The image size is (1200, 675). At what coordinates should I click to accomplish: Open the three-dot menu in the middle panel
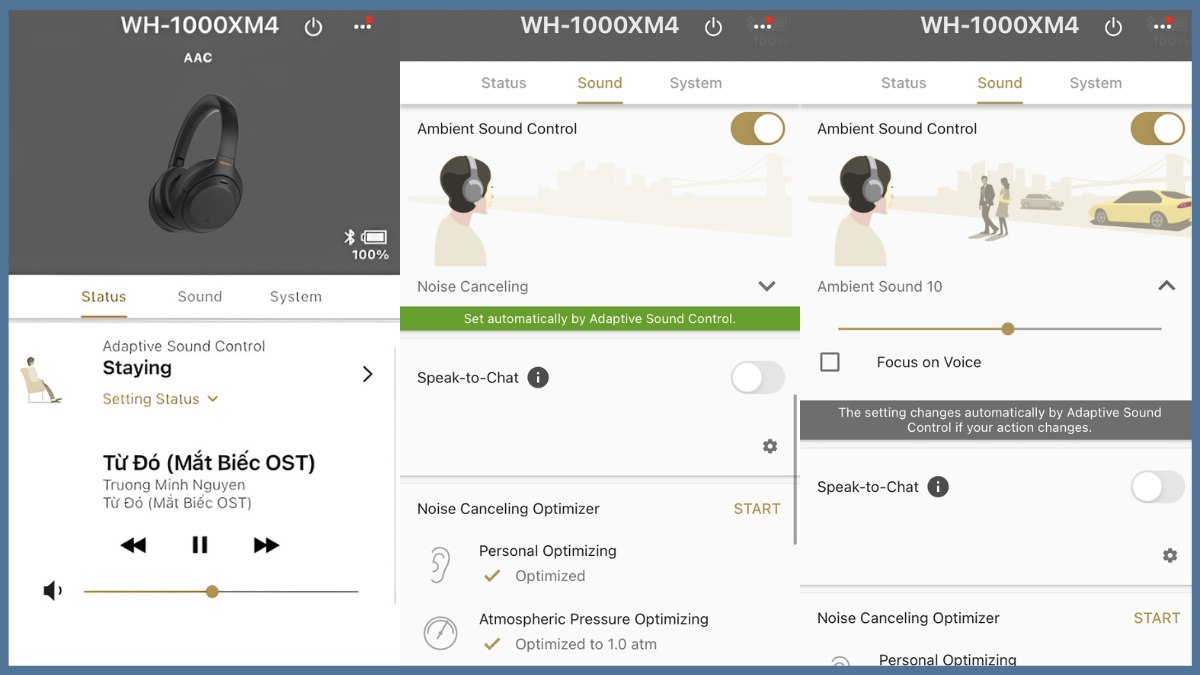pyautogui.click(x=763, y=27)
